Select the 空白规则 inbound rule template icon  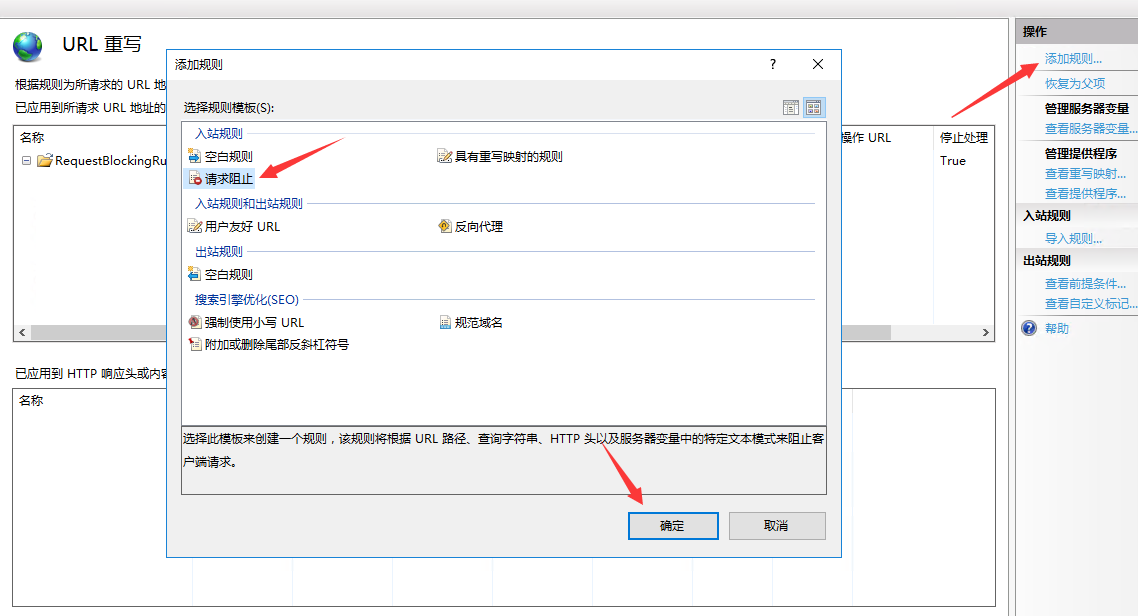click(195, 157)
